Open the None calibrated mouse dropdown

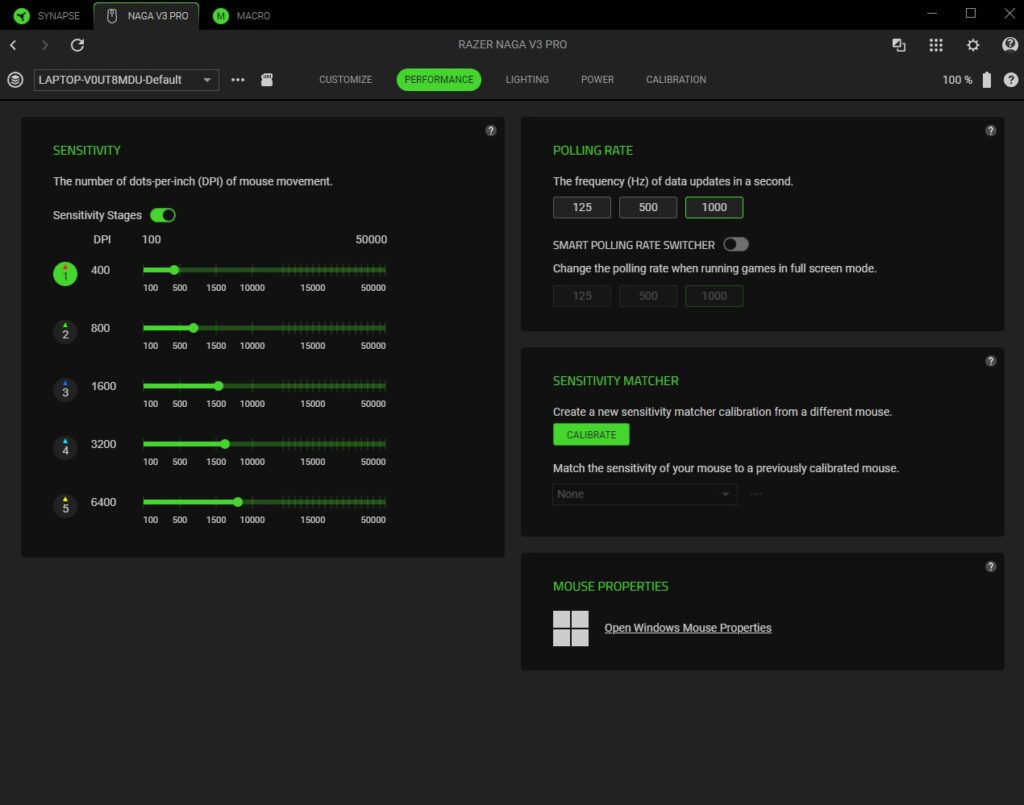pos(645,494)
